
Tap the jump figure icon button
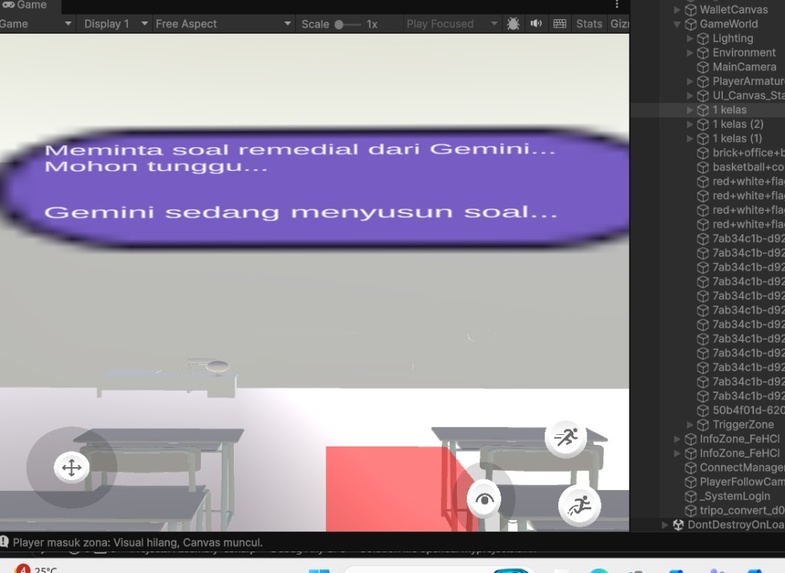click(x=579, y=505)
